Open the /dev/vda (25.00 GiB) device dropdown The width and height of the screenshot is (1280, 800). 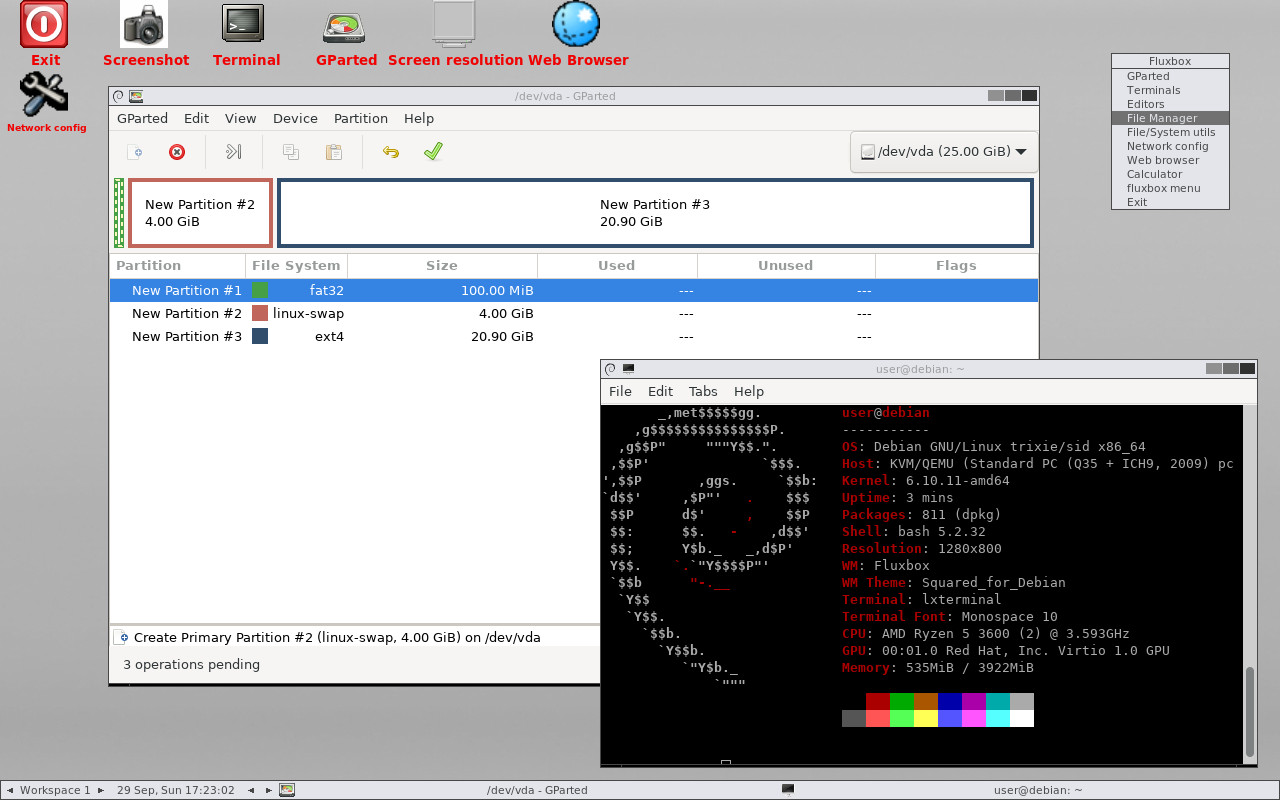coord(944,152)
